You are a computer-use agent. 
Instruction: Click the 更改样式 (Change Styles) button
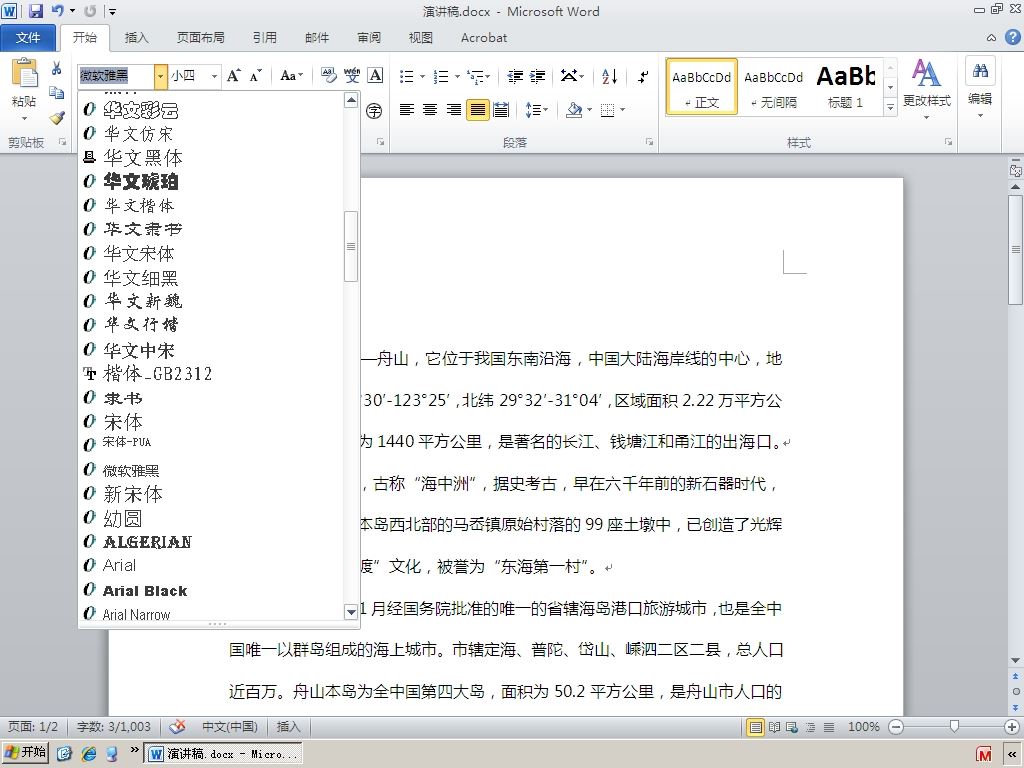click(927, 89)
